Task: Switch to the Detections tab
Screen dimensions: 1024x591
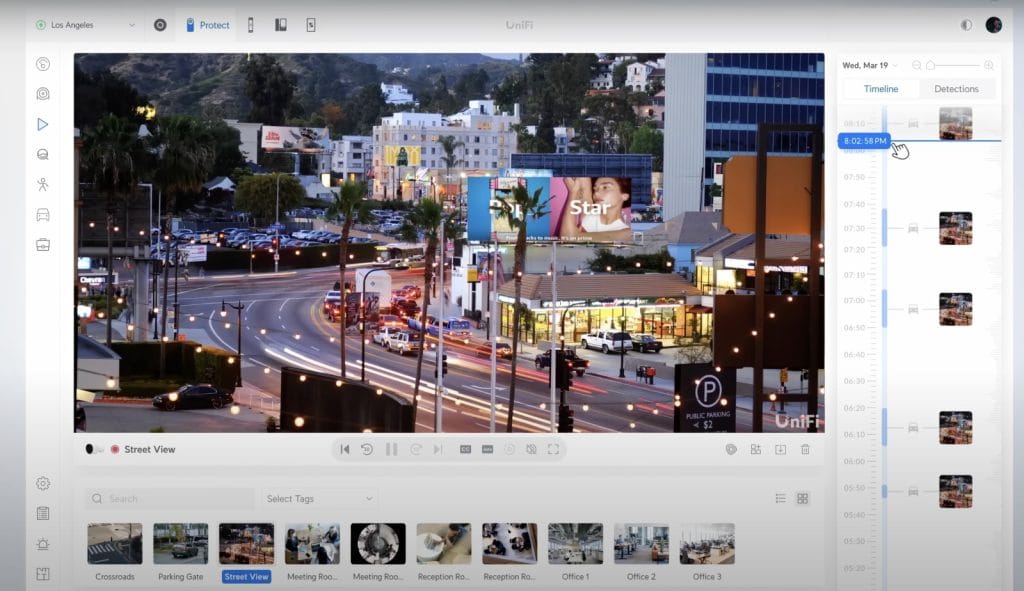Action: [x=956, y=88]
